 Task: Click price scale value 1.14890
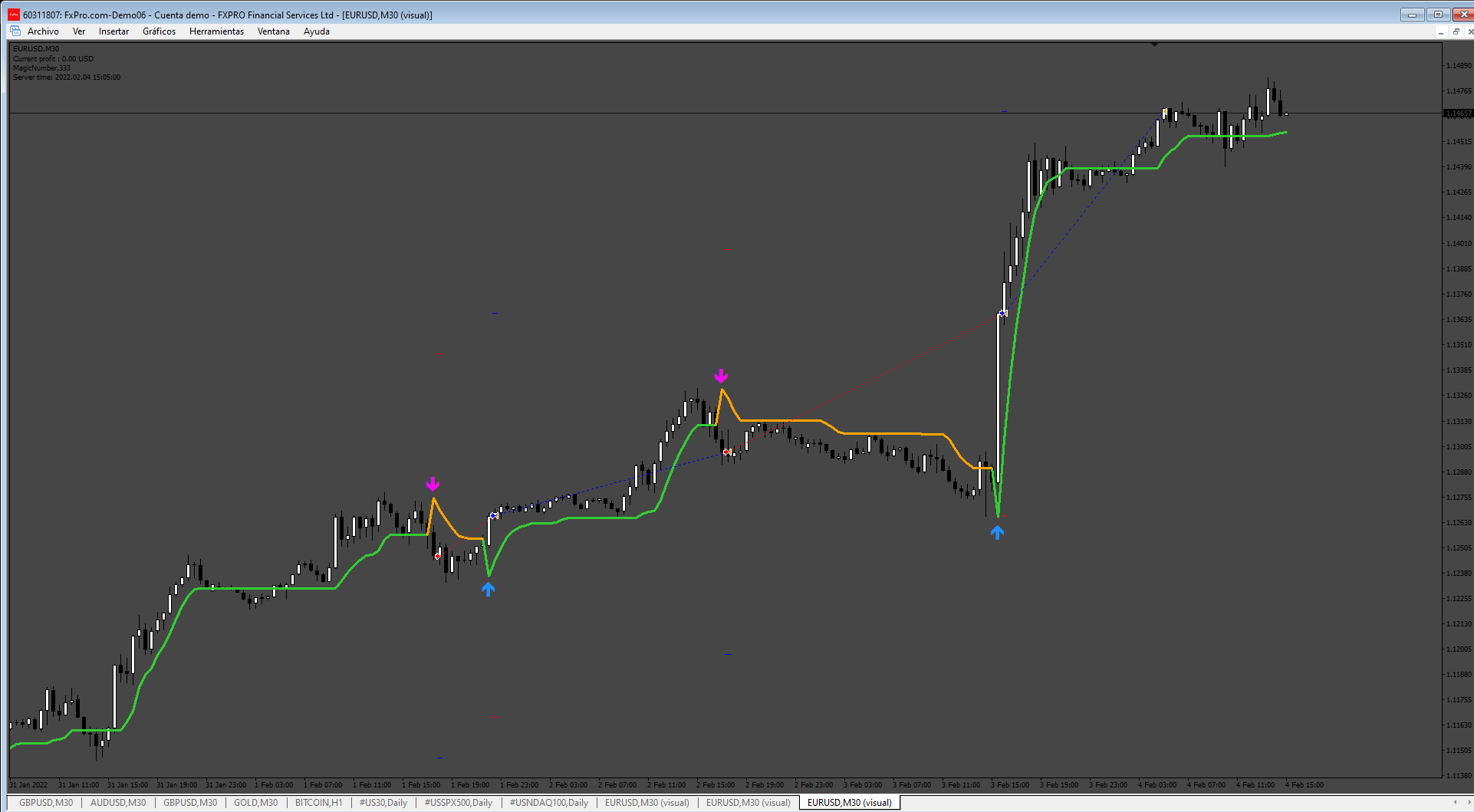coord(1459,66)
